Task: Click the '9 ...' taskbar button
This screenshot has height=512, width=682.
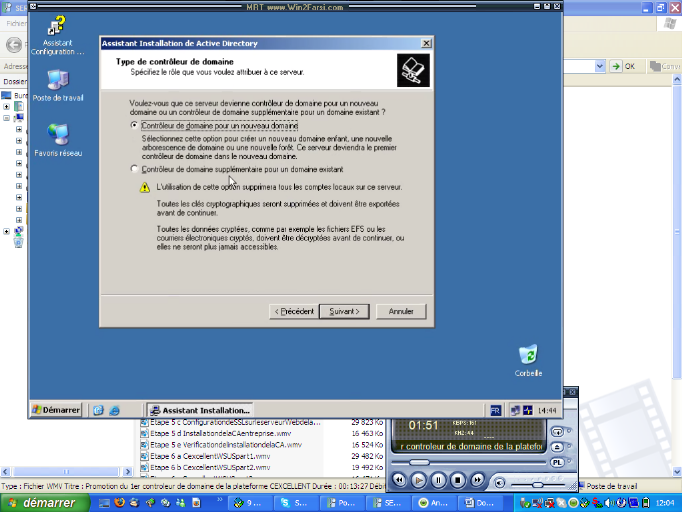Action: [248, 503]
